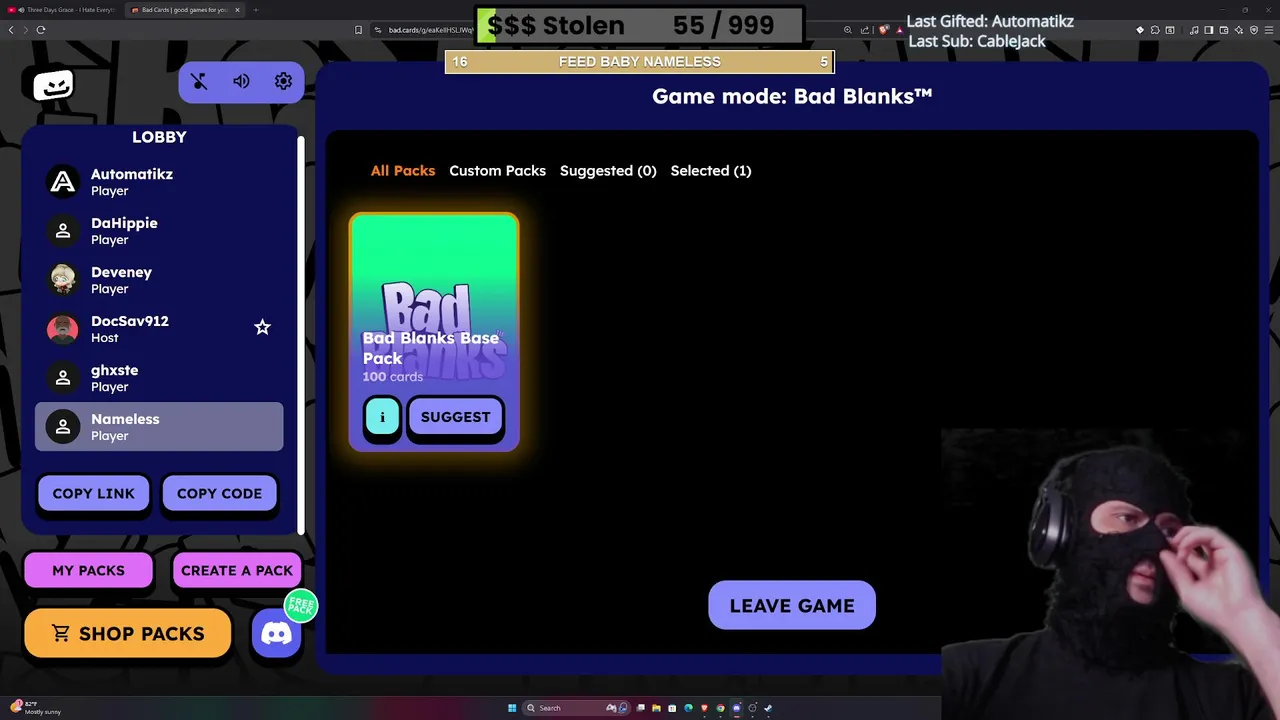Go forward in browser history
The width and height of the screenshot is (1280, 720).
[25, 30]
